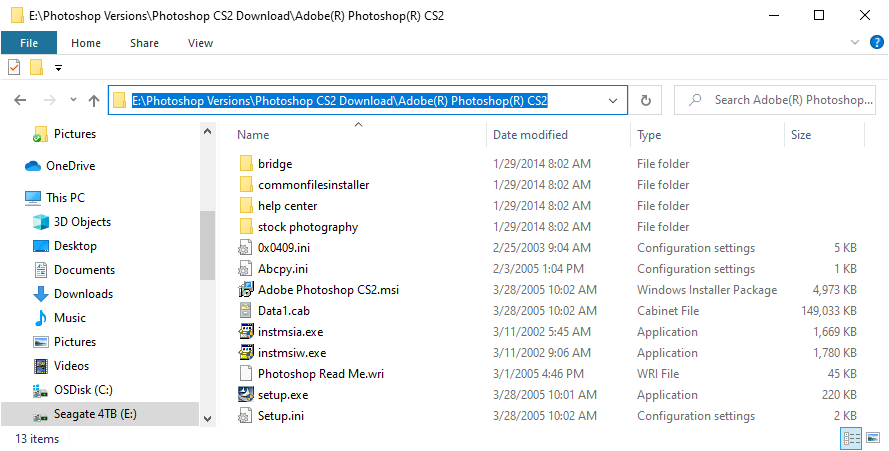Open the Share ribbon tab

(144, 43)
